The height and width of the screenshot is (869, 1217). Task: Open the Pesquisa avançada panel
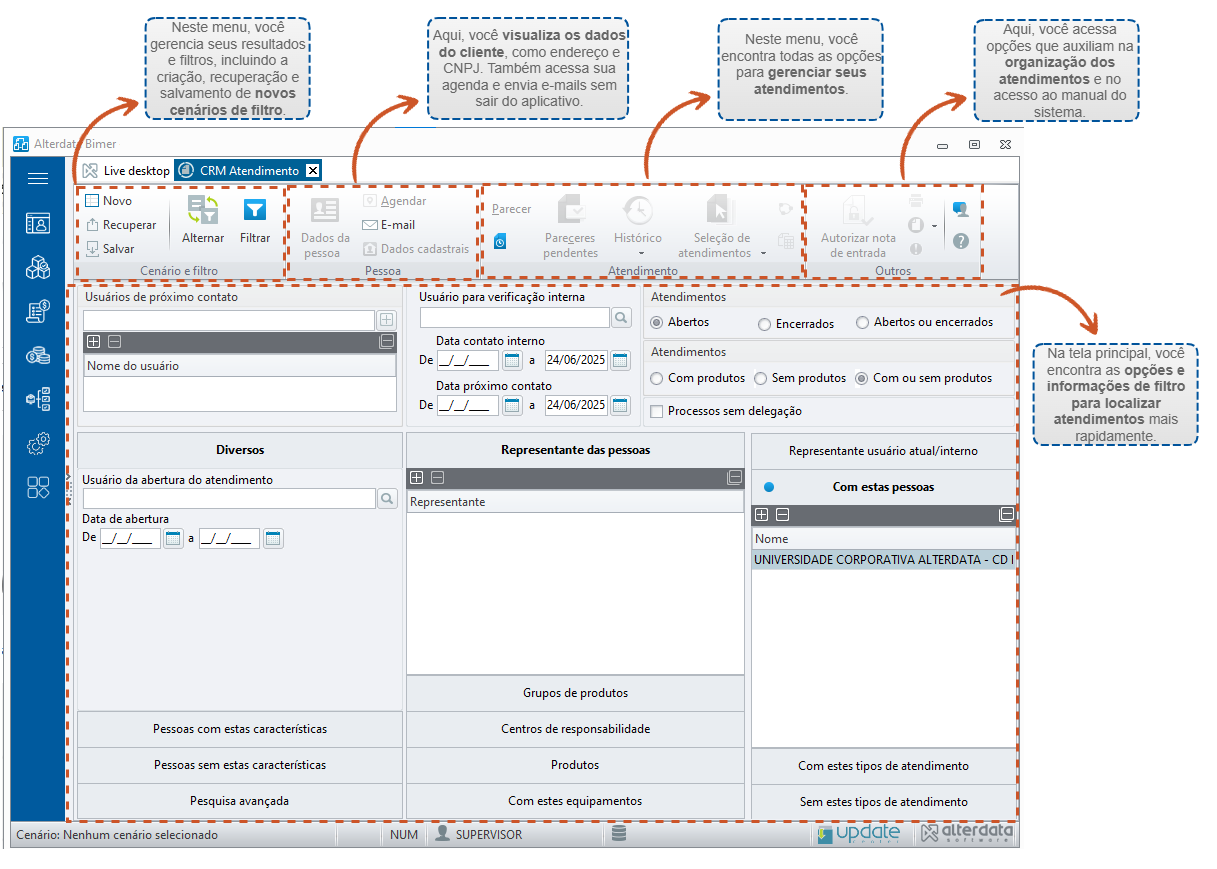pyautogui.click(x=240, y=801)
